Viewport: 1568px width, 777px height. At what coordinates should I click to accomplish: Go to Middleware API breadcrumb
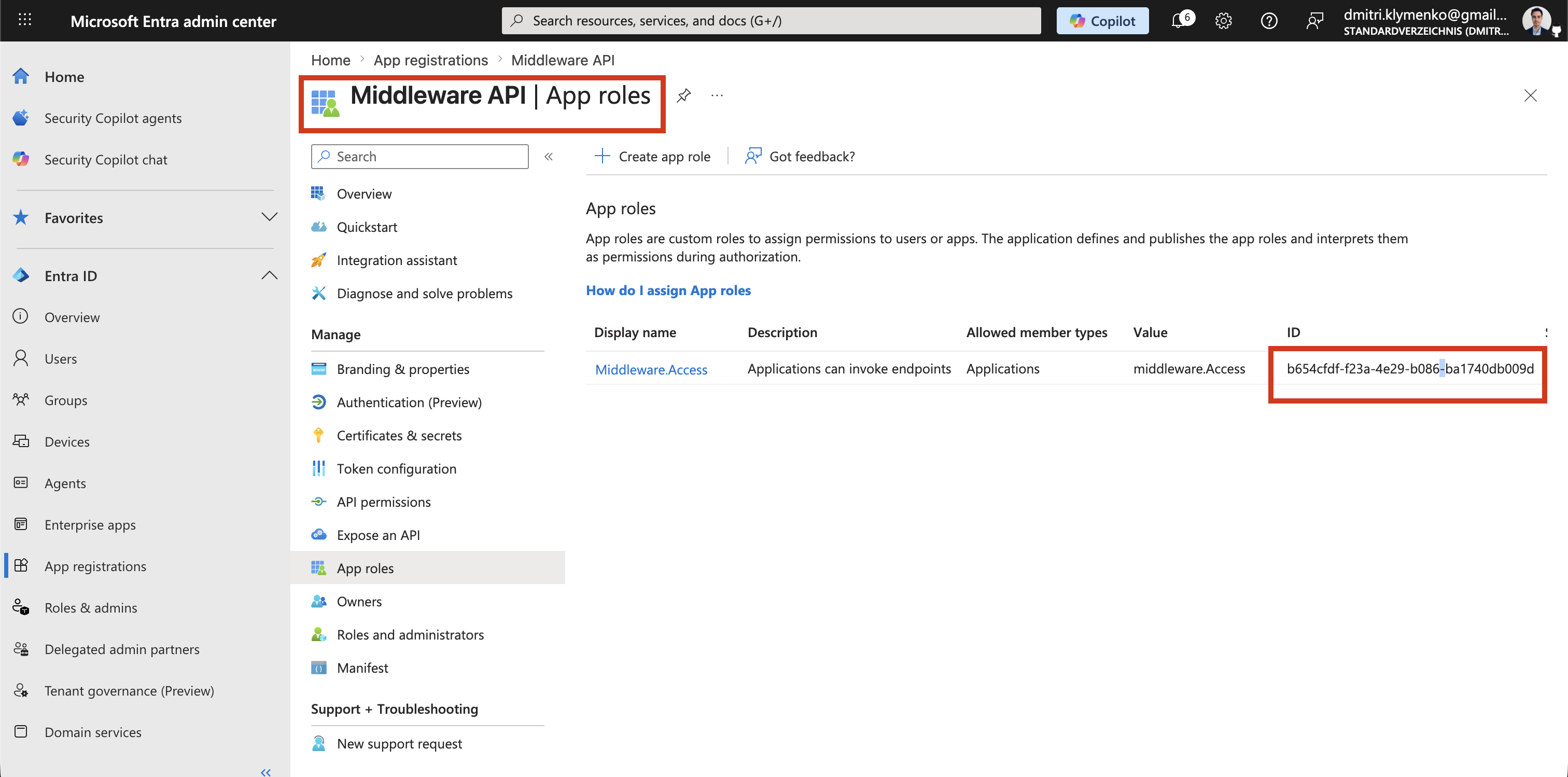[x=563, y=60]
